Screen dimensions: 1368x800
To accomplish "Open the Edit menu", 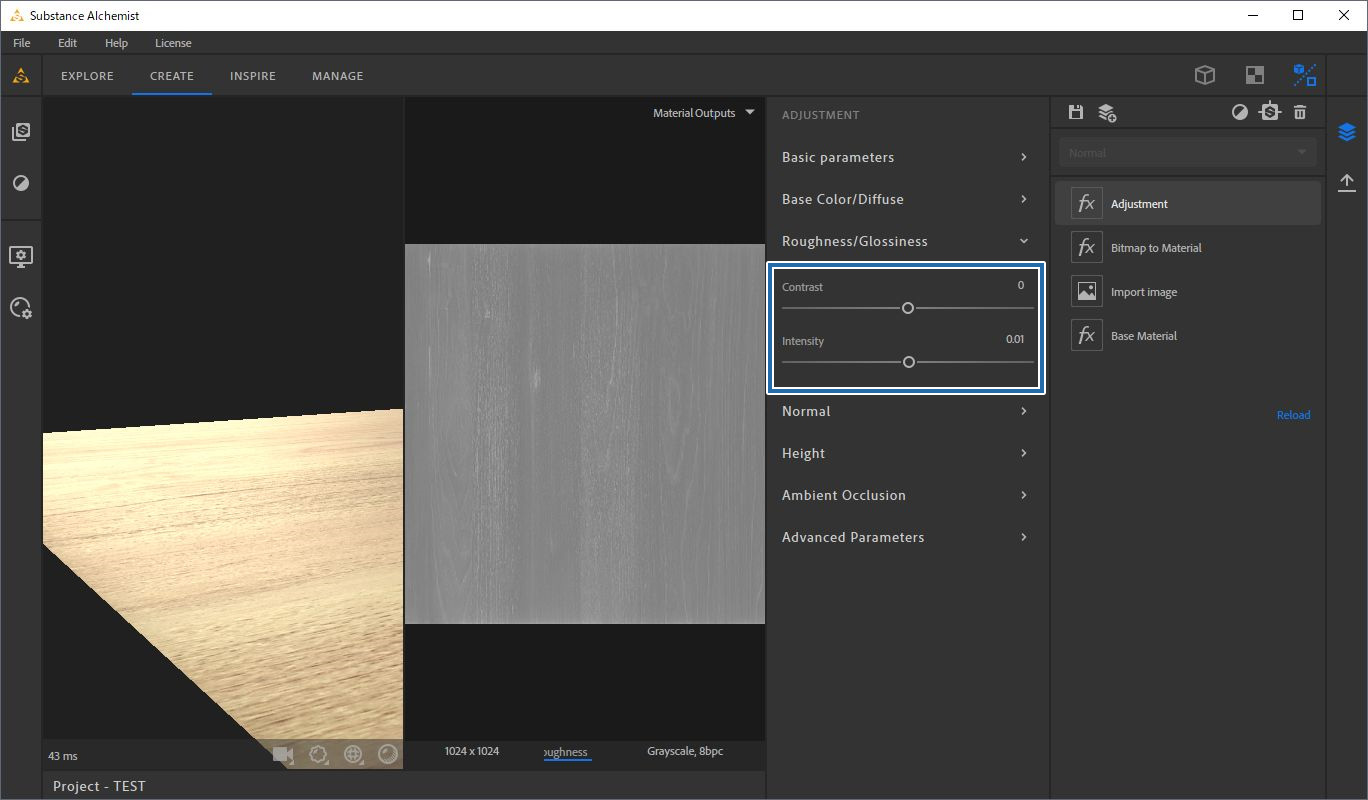I will click(67, 43).
